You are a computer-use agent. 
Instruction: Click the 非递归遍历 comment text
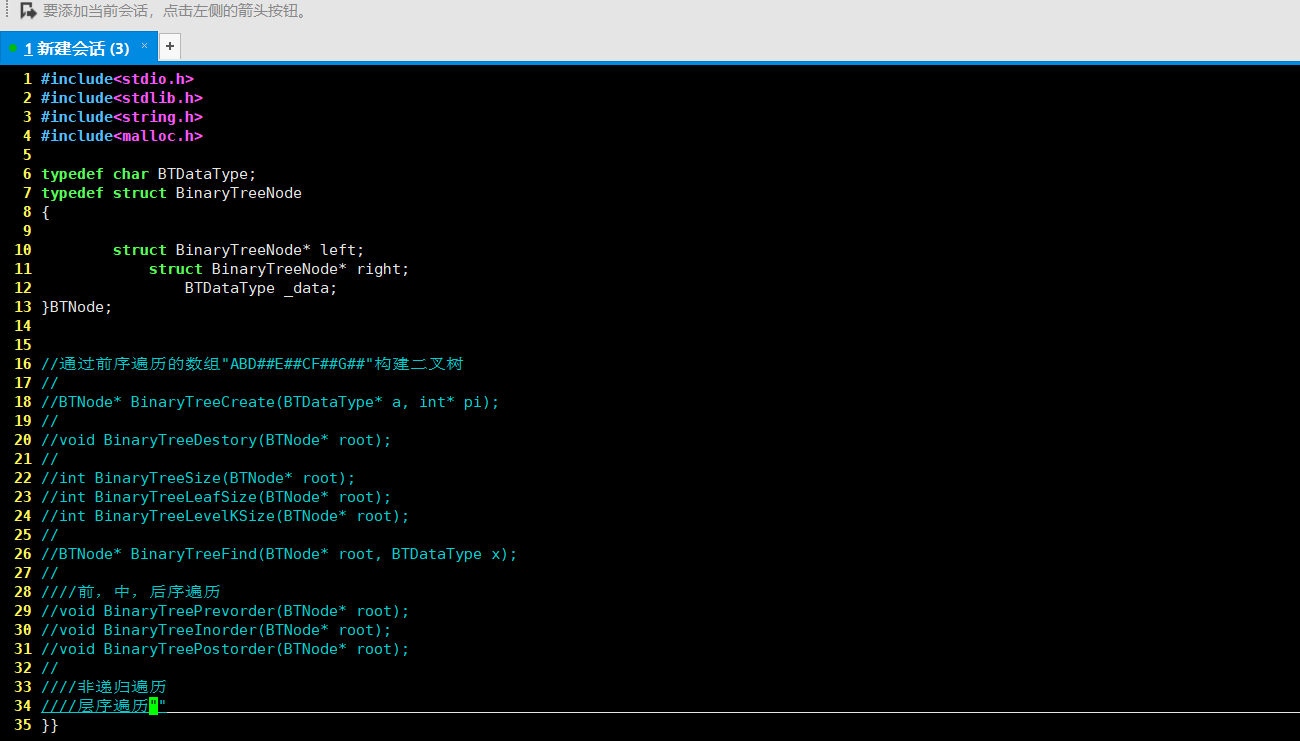pos(103,686)
